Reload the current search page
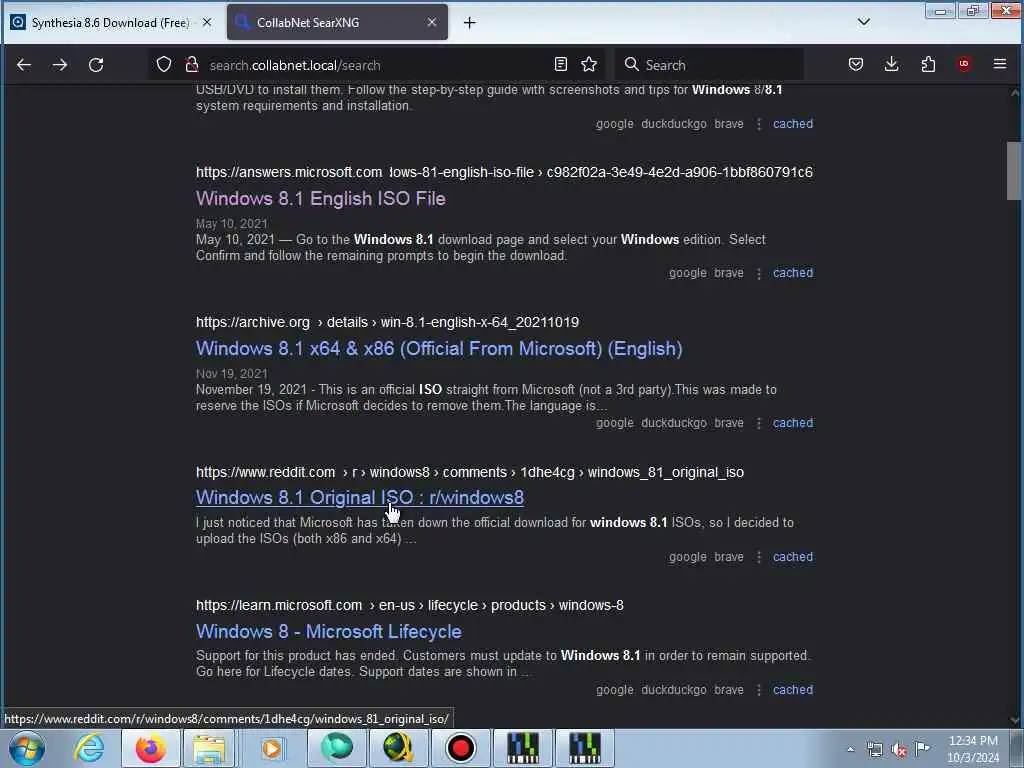The image size is (1024, 768). (x=96, y=65)
